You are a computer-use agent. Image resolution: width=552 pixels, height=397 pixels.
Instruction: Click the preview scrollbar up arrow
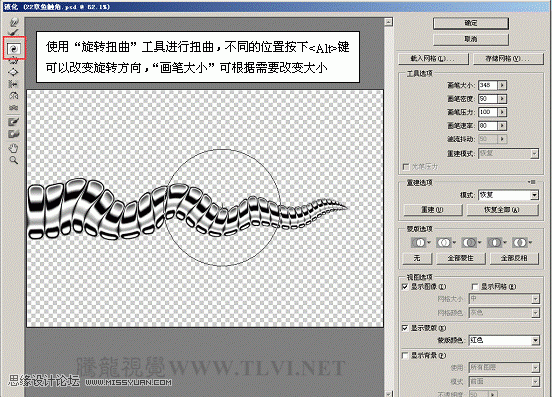pos(388,22)
